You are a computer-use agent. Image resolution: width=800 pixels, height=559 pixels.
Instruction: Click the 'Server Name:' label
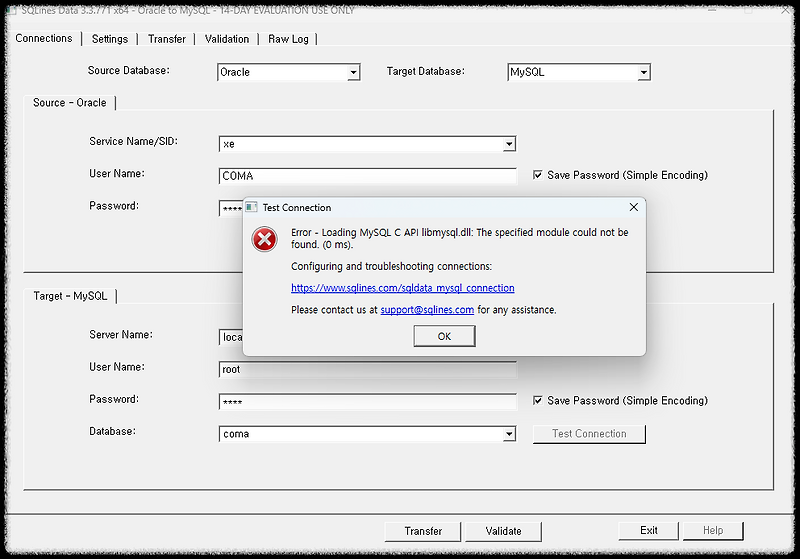point(121,335)
